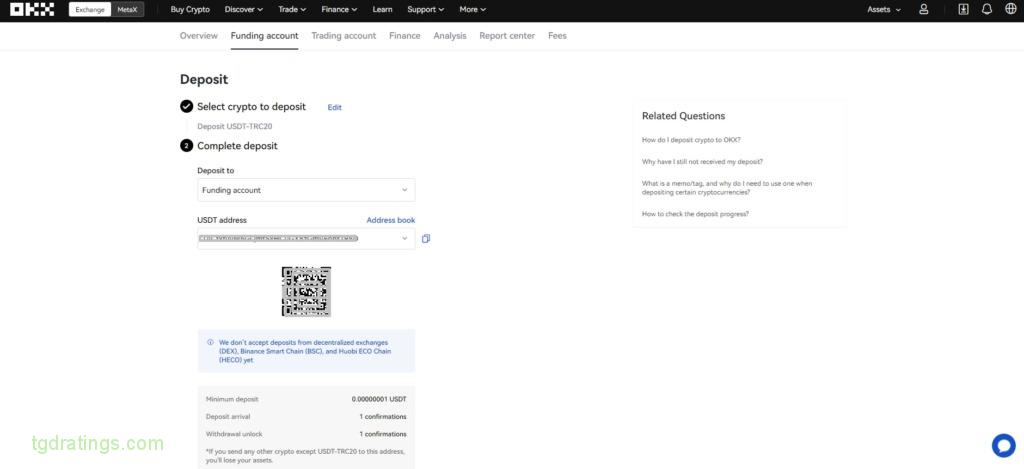Viewport: 1024px width, 469px height.
Task: Click the OKX logo
Action: click(32, 10)
